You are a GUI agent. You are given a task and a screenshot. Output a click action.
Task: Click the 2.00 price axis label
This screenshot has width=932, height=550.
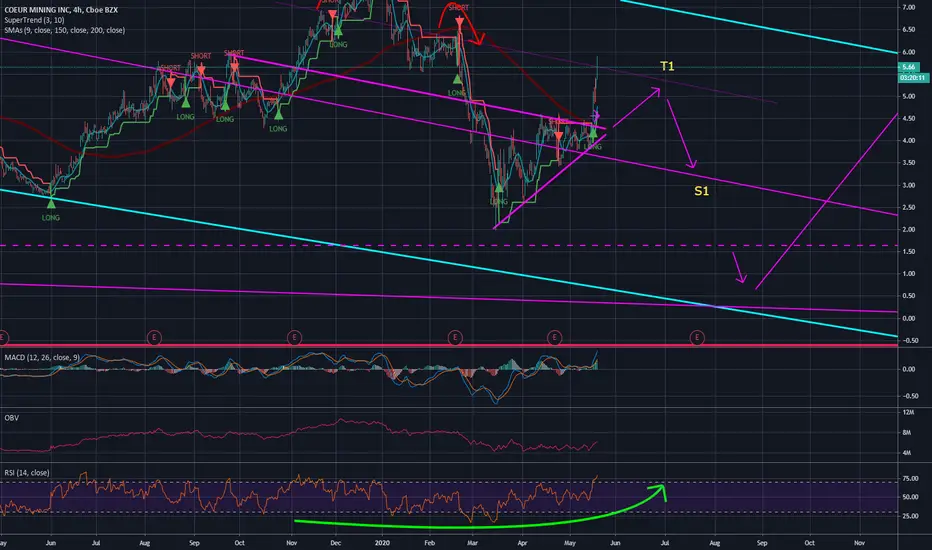(x=908, y=230)
